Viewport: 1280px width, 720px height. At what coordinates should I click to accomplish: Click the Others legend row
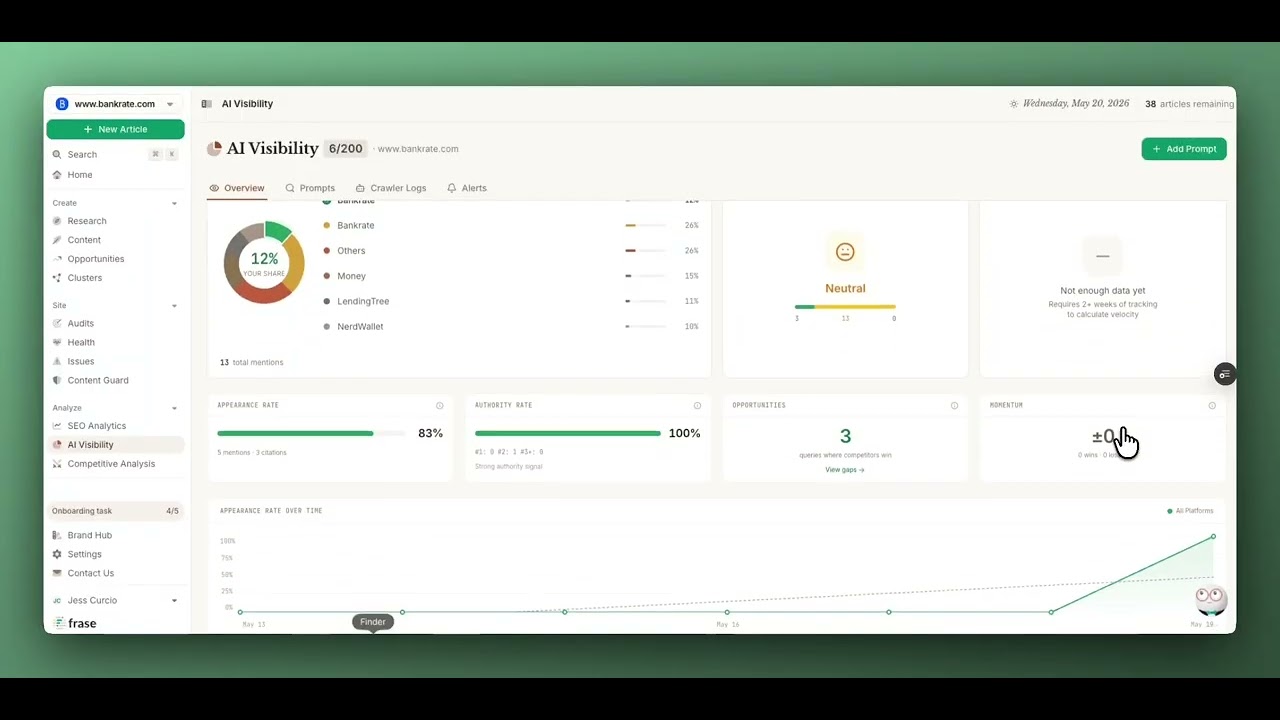(x=510, y=251)
